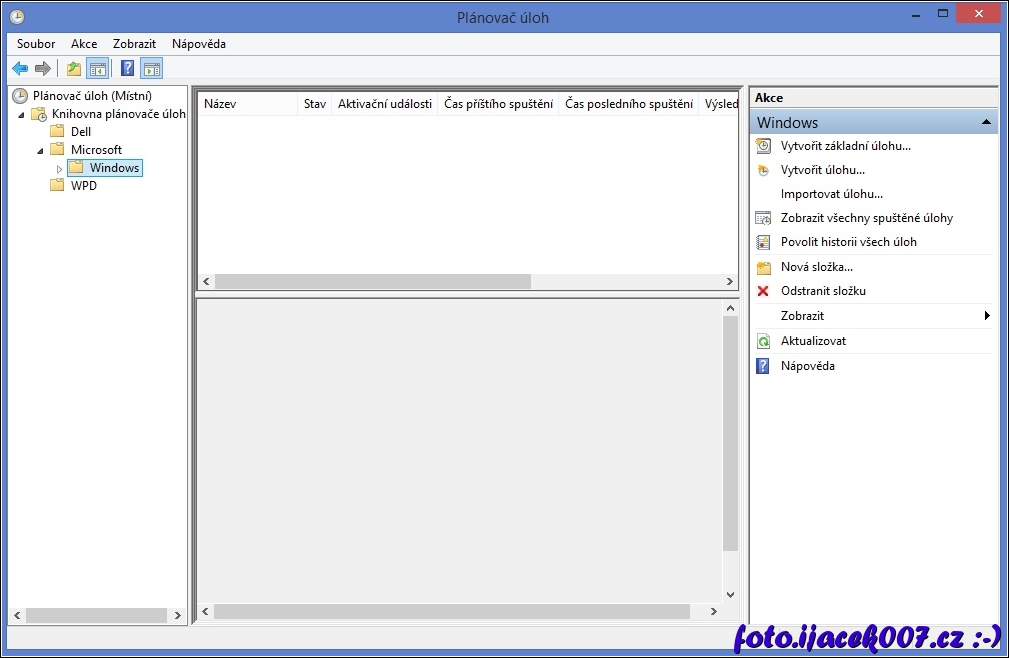Open the Akce menu

[84, 44]
